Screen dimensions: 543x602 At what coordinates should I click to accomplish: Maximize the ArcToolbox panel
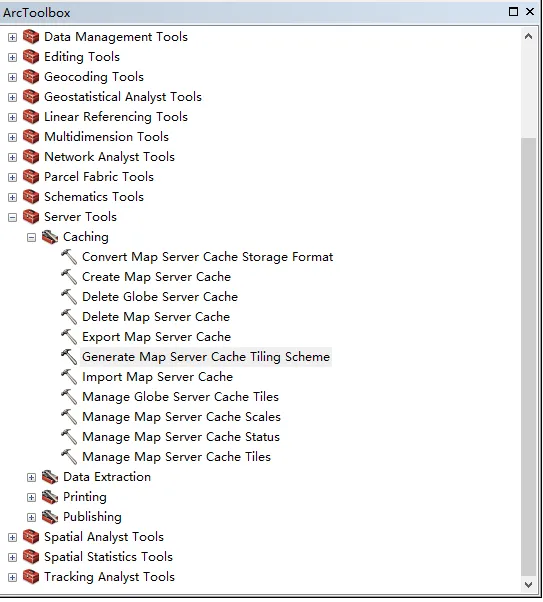(513, 12)
